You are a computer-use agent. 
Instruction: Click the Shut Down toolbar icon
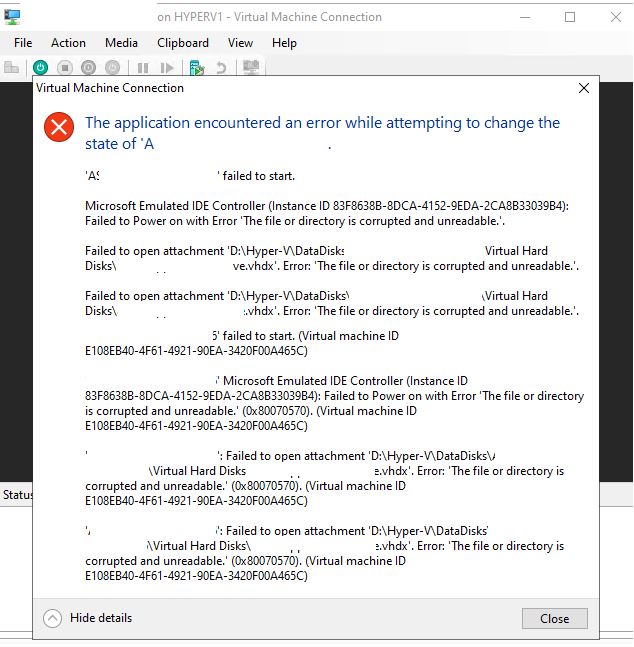88,67
